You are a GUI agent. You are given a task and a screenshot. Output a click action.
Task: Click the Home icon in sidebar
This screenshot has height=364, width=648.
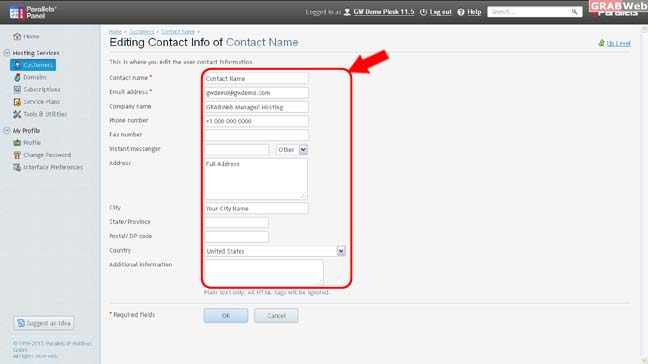(x=17, y=36)
